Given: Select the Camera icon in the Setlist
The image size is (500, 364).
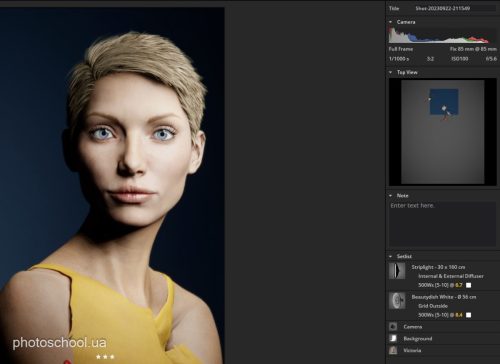Looking at the screenshot, I should 393,327.
